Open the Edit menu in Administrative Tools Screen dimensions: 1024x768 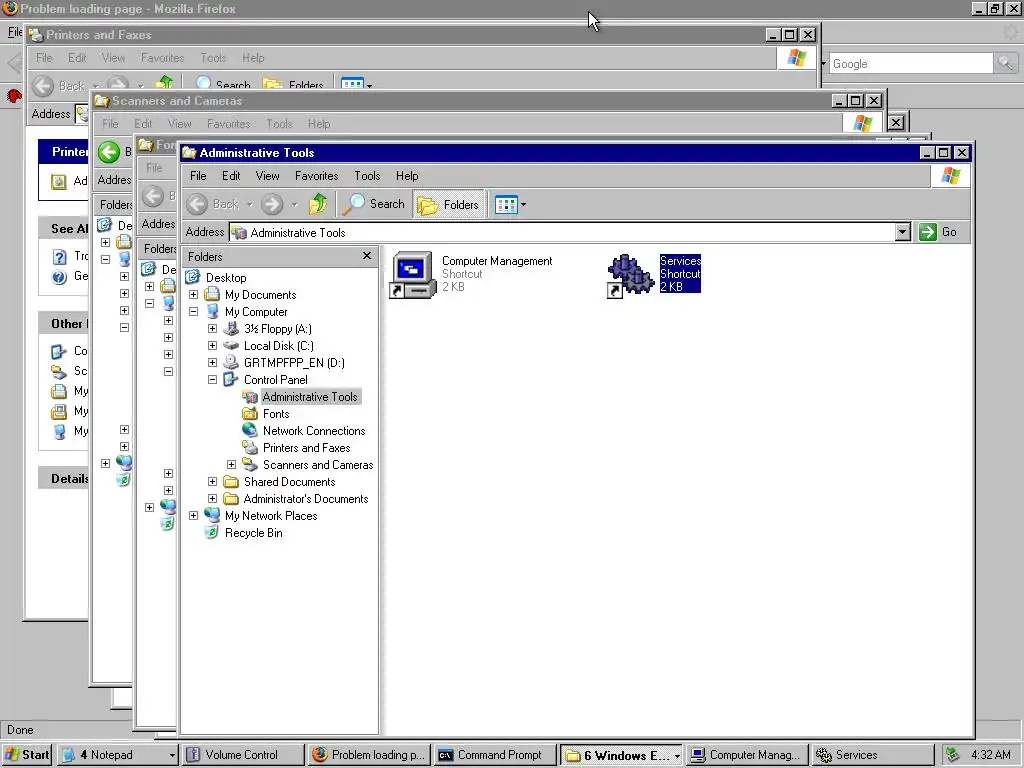tap(231, 176)
